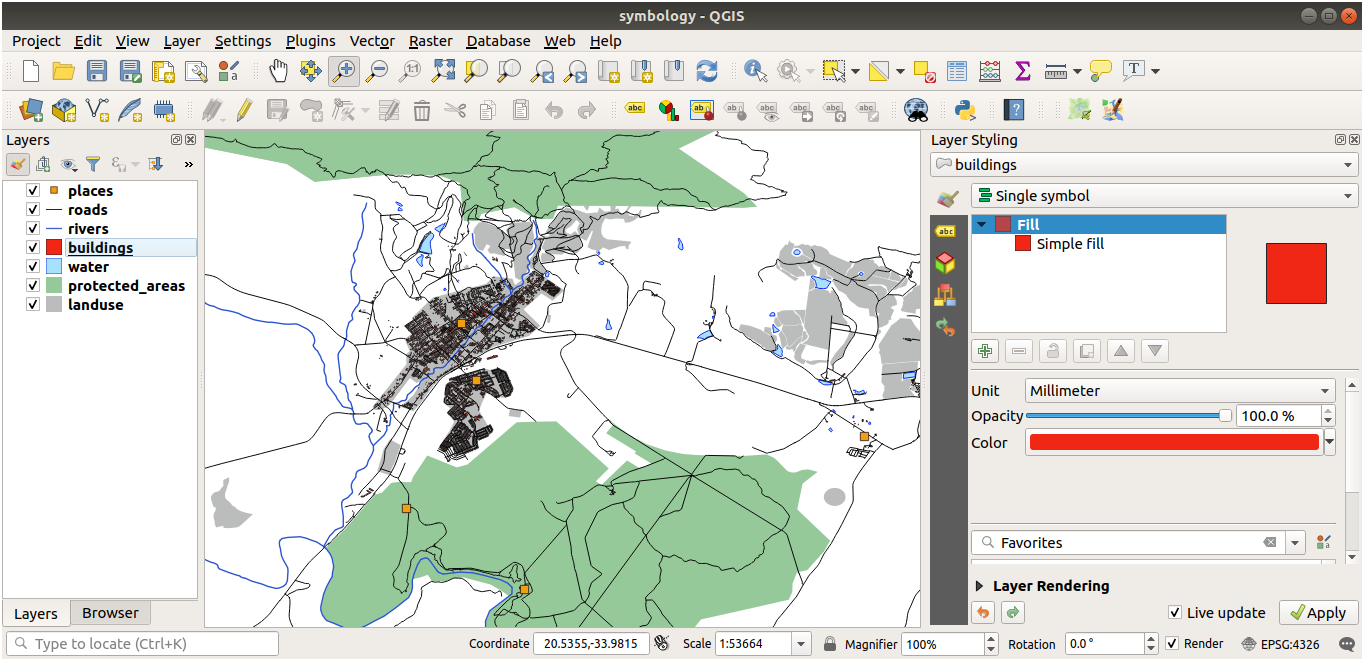Image resolution: width=1364 pixels, height=661 pixels.
Task: Click the green add symbol layer button
Action: pos(985,351)
